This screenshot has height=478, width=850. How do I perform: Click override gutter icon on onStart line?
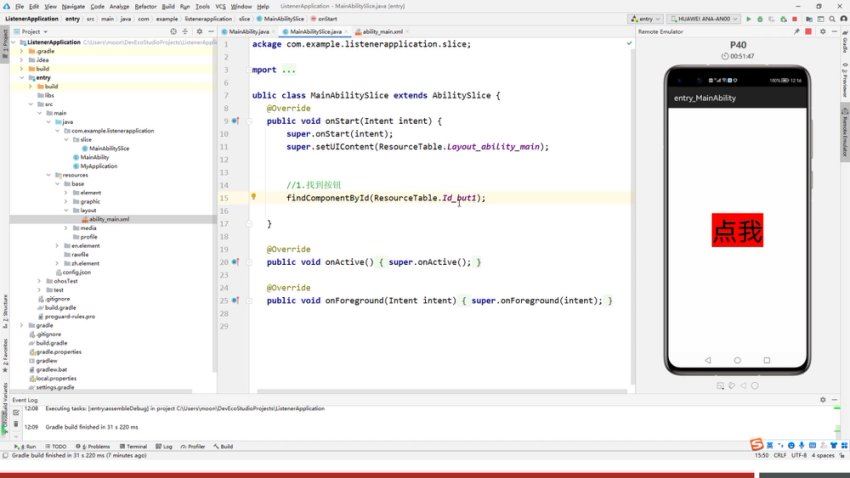tap(235, 121)
